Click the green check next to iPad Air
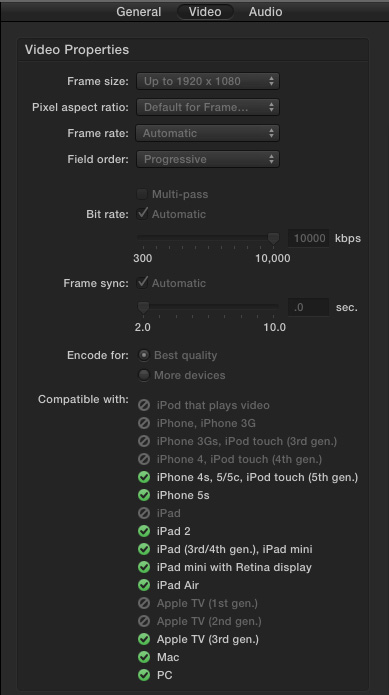Screen dimensions: 389x695 click(144, 585)
